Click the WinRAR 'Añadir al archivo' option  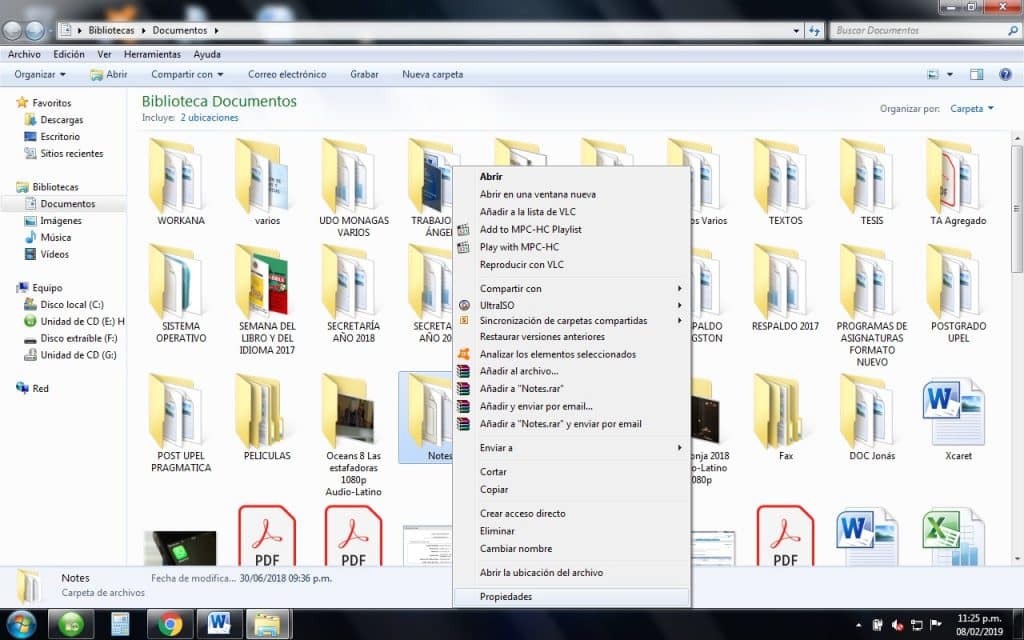click(x=519, y=372)
